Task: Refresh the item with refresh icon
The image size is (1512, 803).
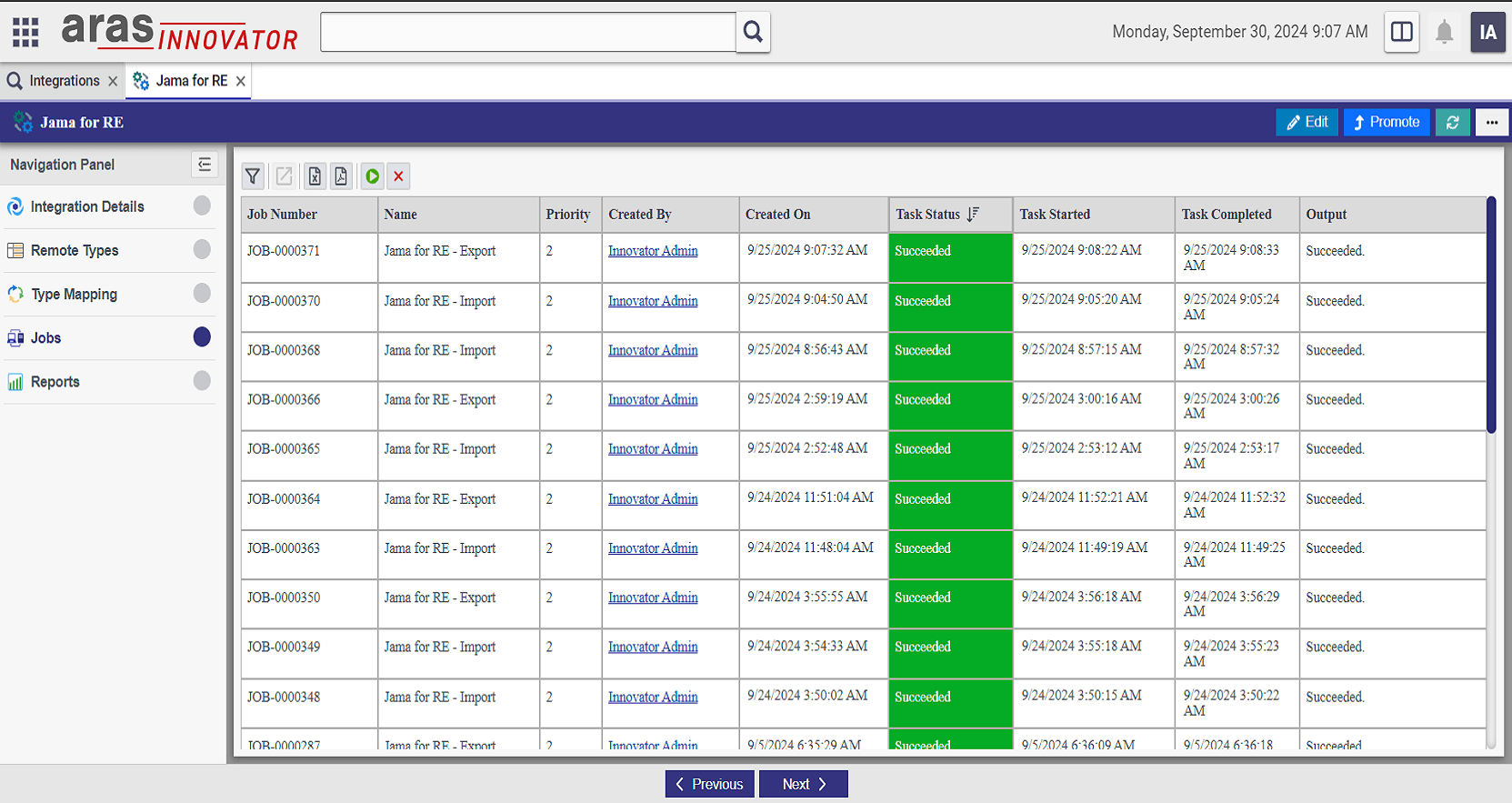Action: pos(1453,122)
